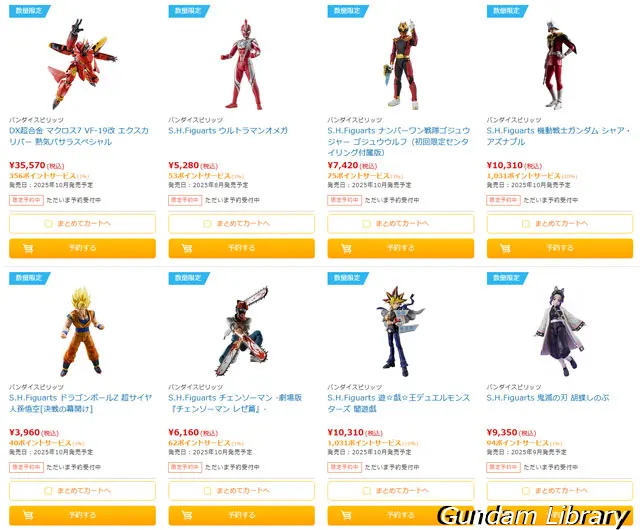
Task: Click cart icon under Ultraman Omega figure
Action: point(187,248)
